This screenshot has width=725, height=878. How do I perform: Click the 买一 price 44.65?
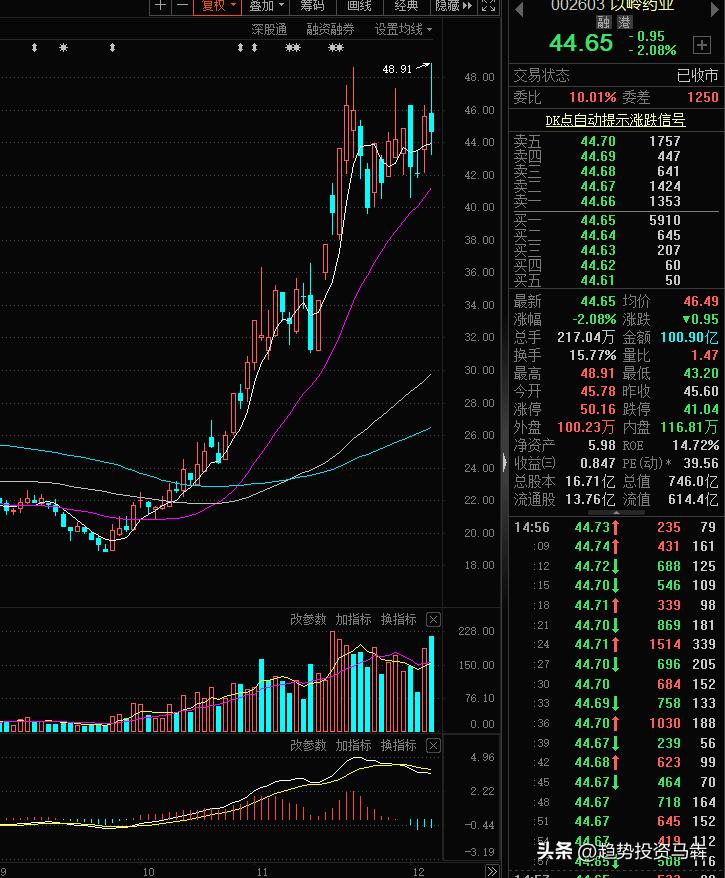(x=598, y=220)
